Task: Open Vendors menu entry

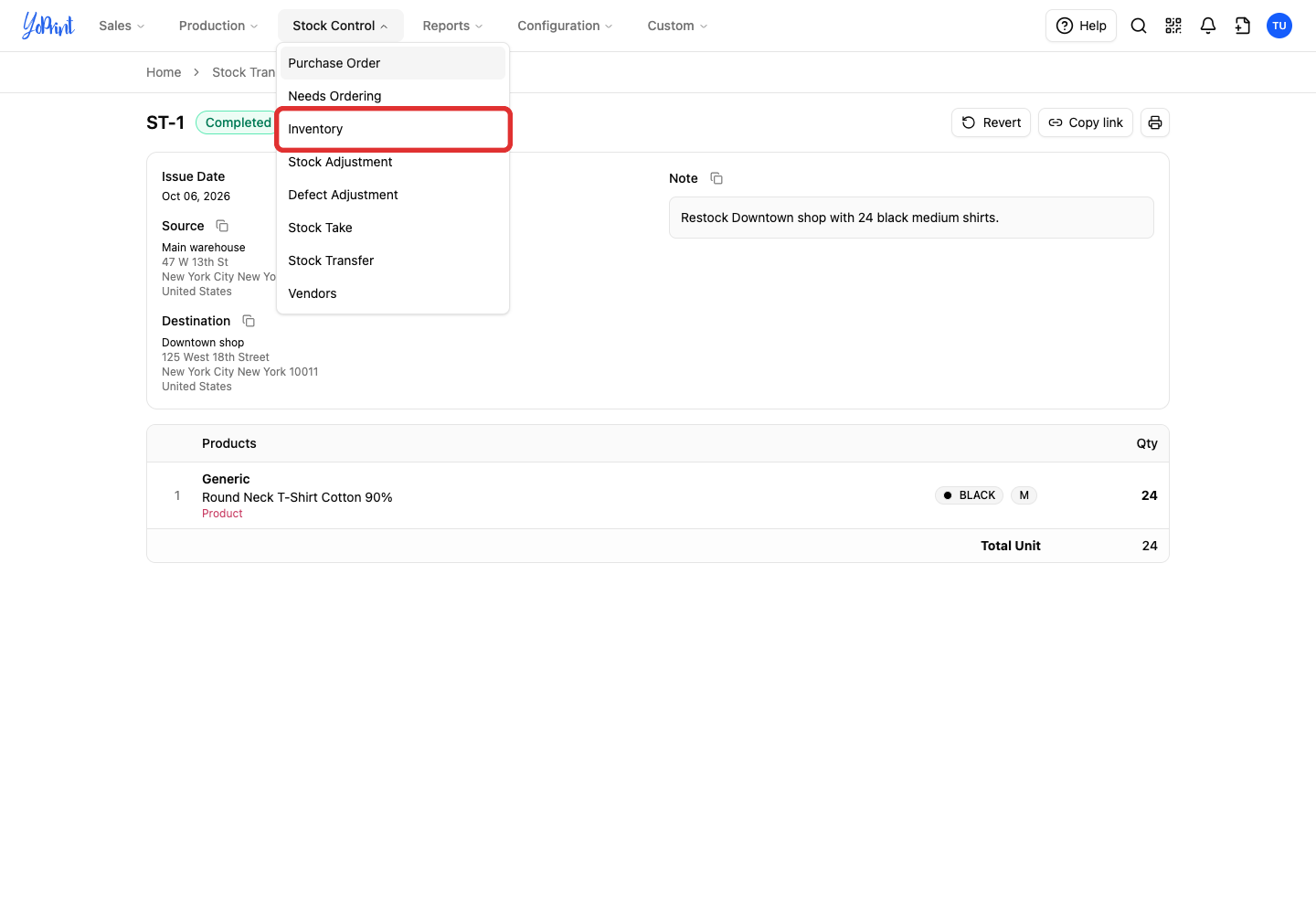Action: click(393, 293)
